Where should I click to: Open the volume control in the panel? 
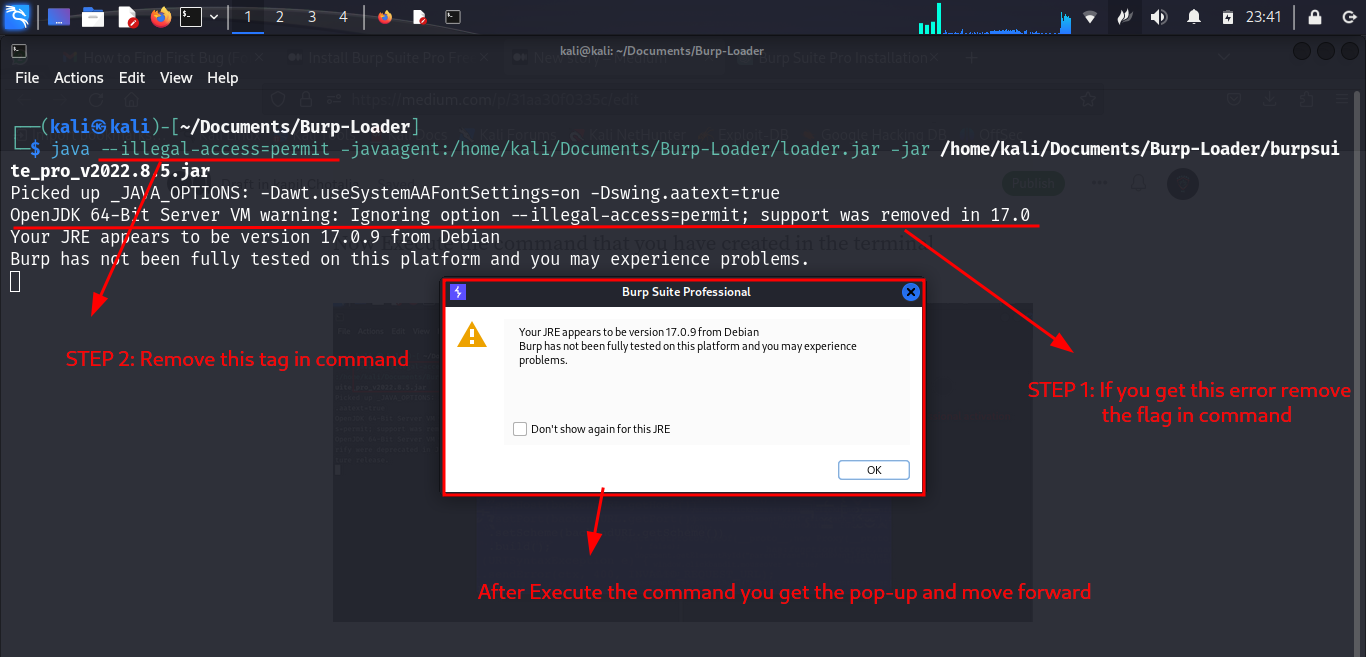1158,17
